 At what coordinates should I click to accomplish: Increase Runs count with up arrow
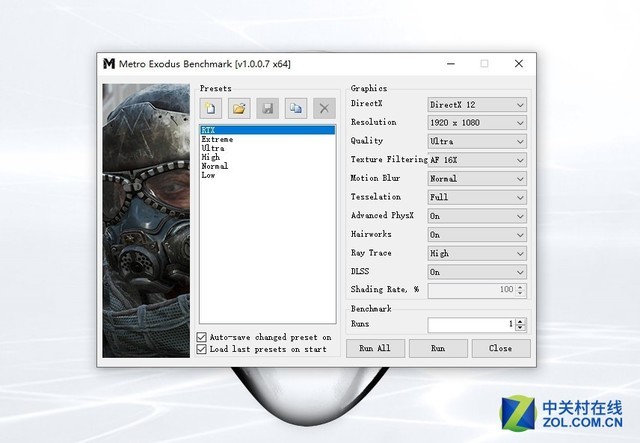[x=520, y=322]
